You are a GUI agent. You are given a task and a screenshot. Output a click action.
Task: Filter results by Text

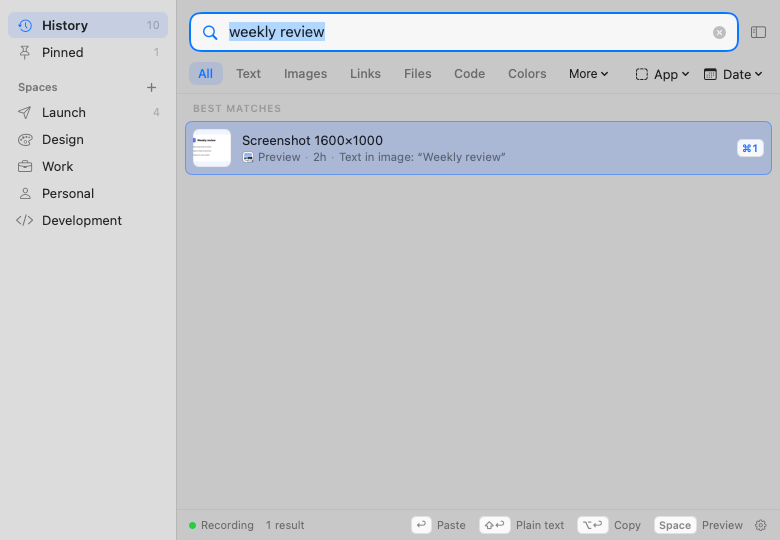click(248, 74)
